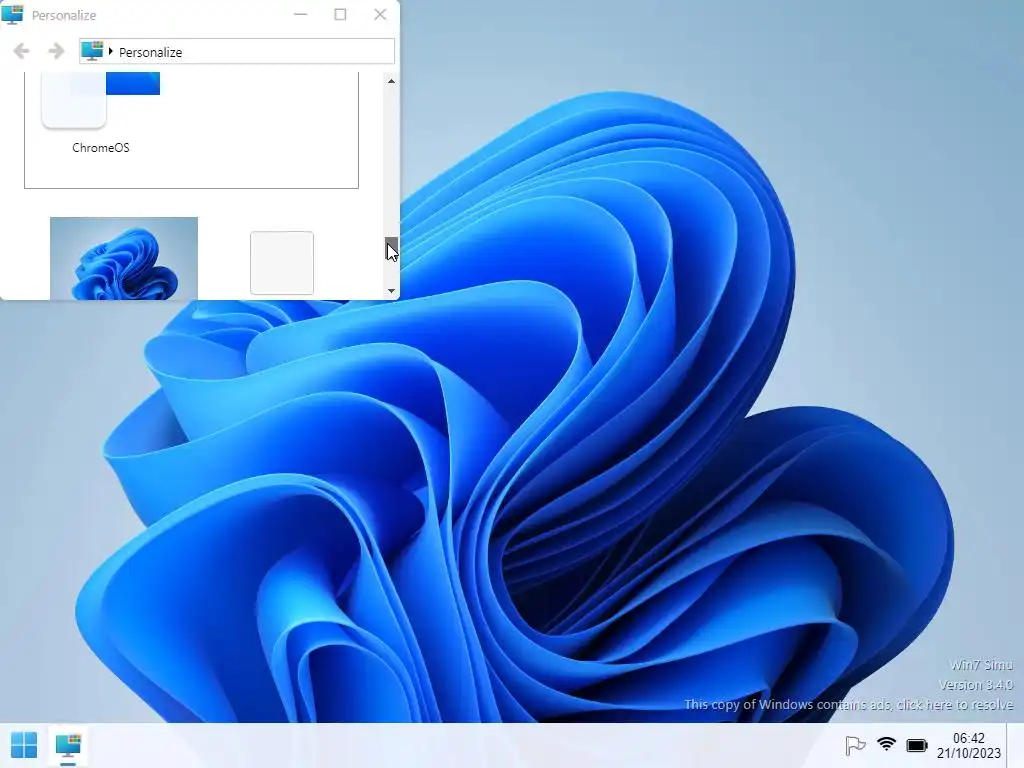This screenshot has height=768, width=1024.
Task: Click the Show Desktop strip on the taskbar
Action: click(x=1016, y=745)
